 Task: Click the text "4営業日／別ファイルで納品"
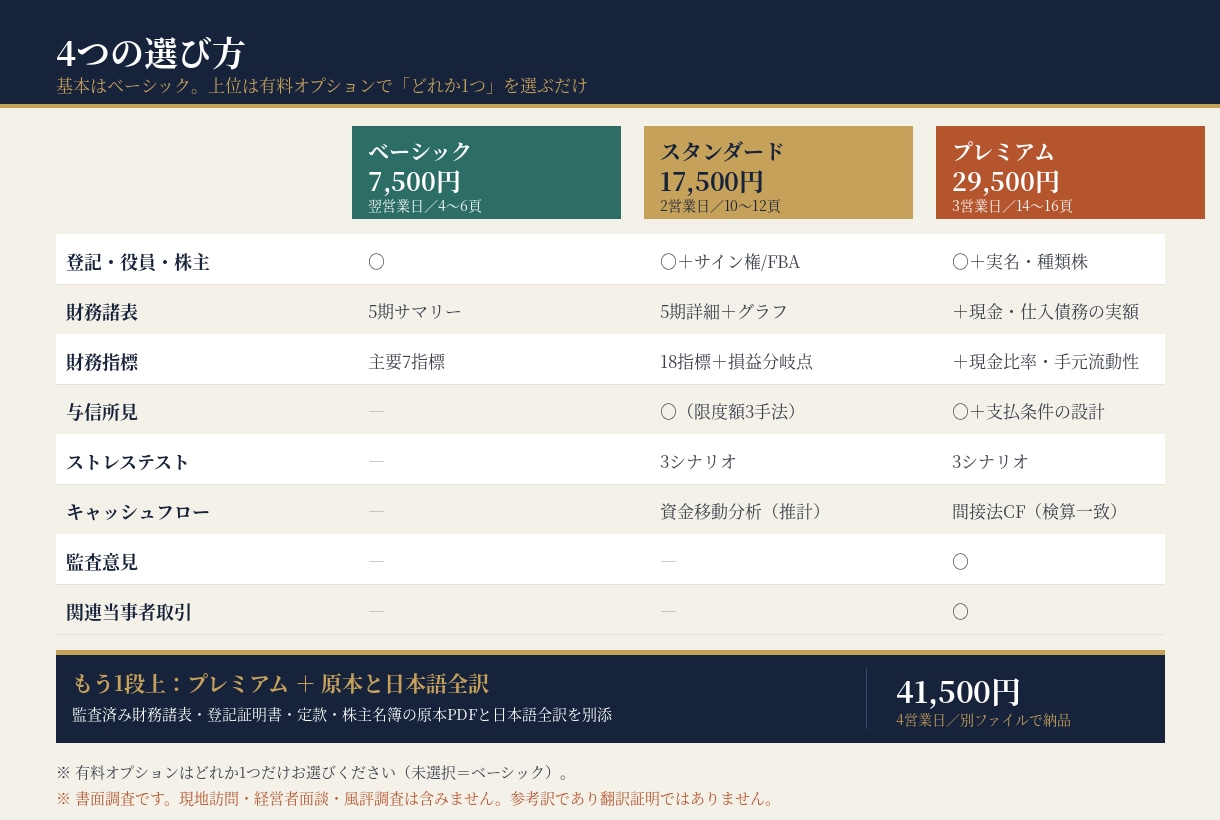983,720
